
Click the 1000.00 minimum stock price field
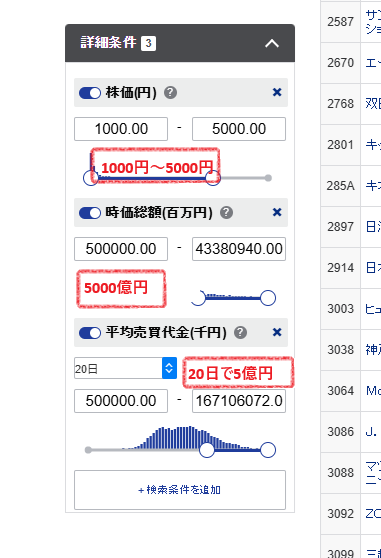(121, 129)
